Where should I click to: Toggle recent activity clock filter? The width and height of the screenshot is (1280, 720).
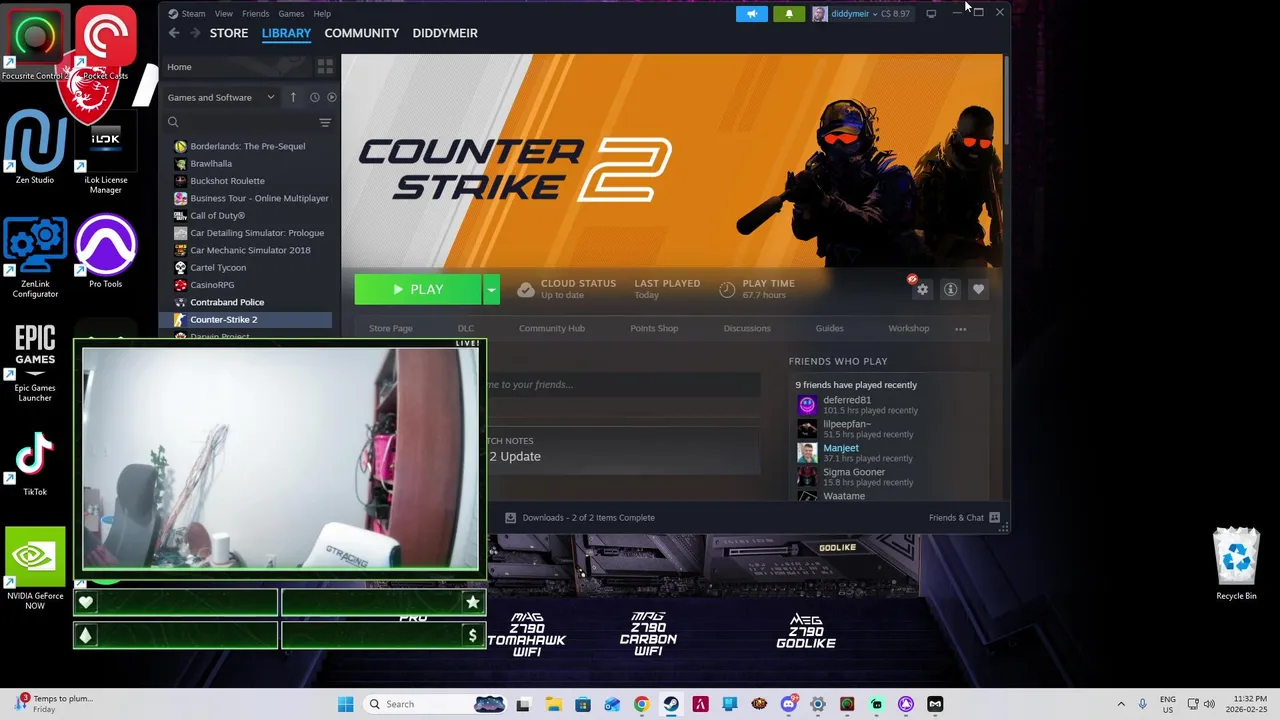[314, 97]
